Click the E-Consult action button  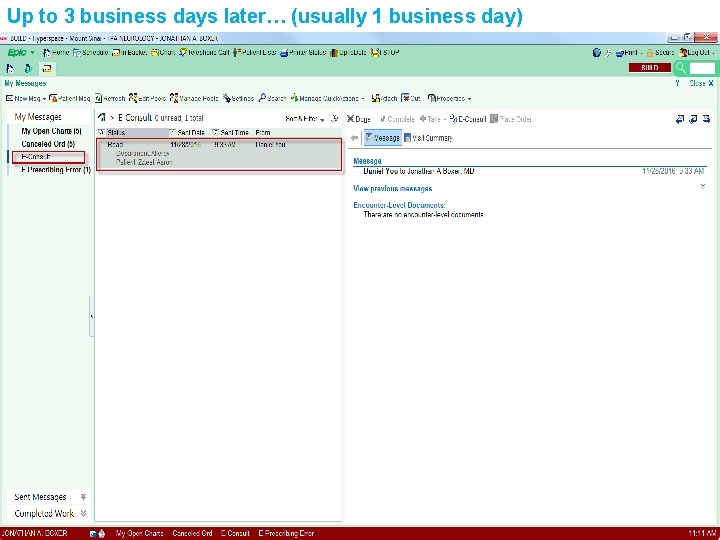tap(468, 119)
